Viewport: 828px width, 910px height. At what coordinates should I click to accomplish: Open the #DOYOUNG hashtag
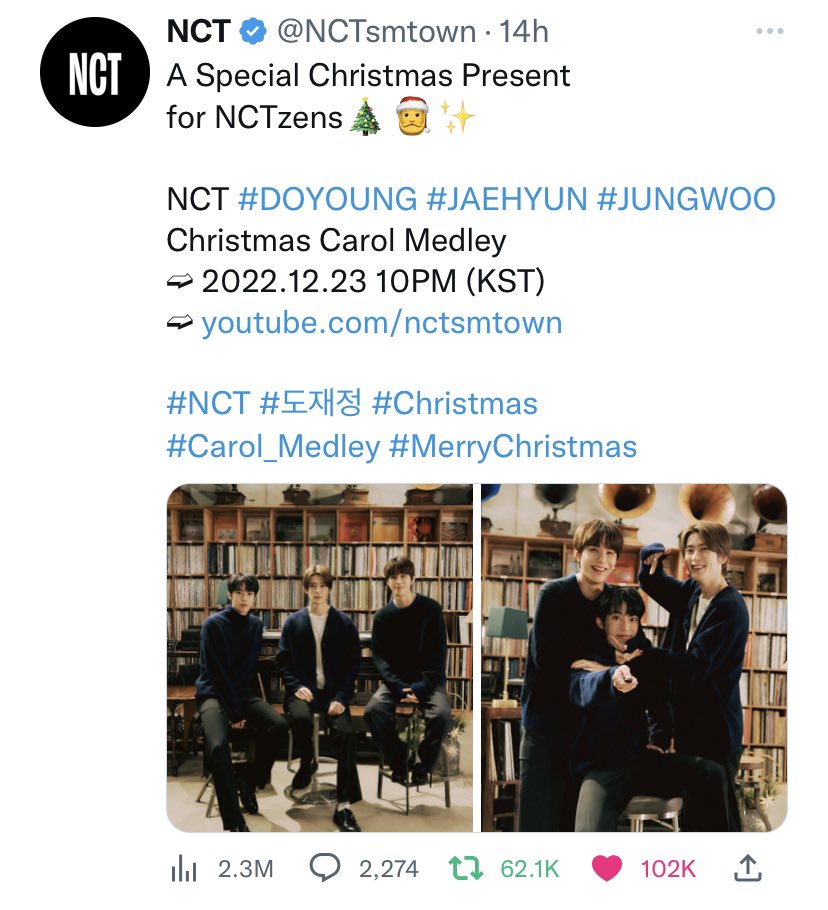[328, 199]
